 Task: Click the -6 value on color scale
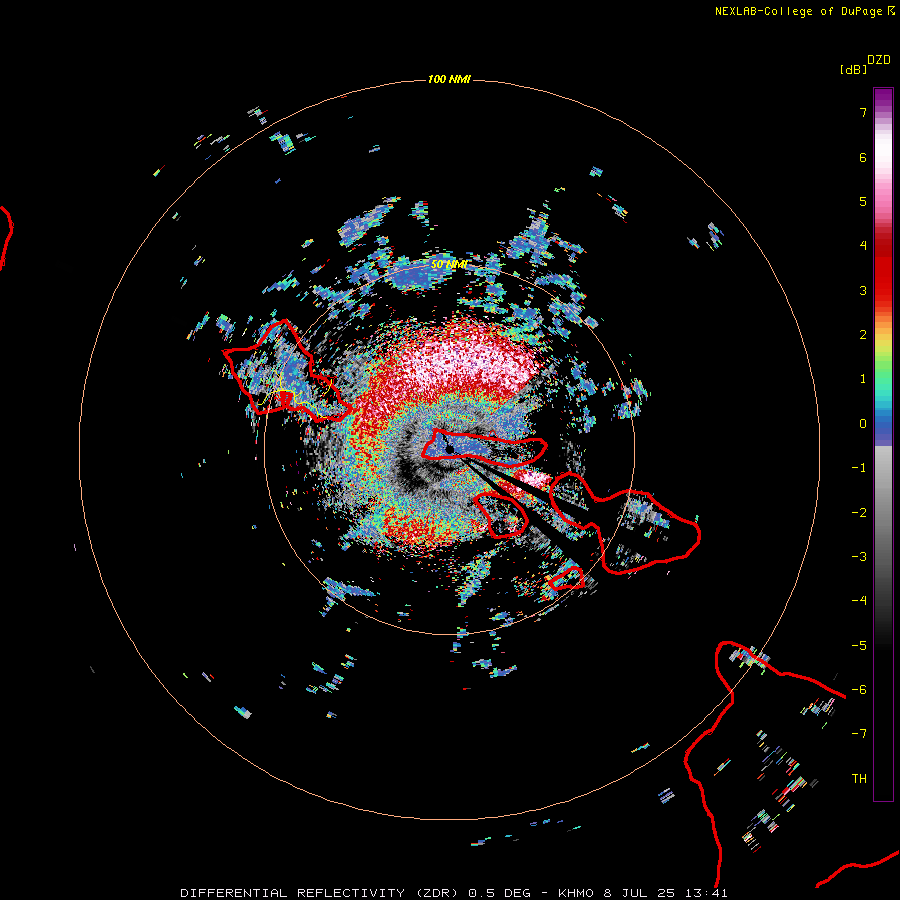(859, 690)
